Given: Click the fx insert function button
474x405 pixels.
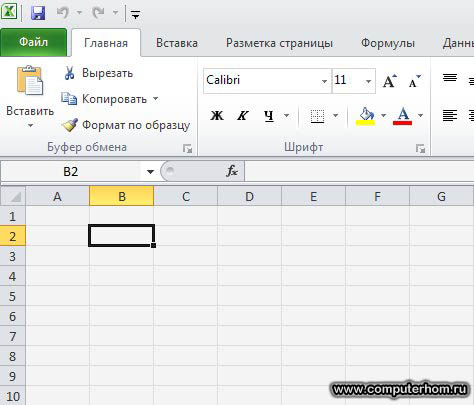Looking at the screenshot, I should pos(232,171).
